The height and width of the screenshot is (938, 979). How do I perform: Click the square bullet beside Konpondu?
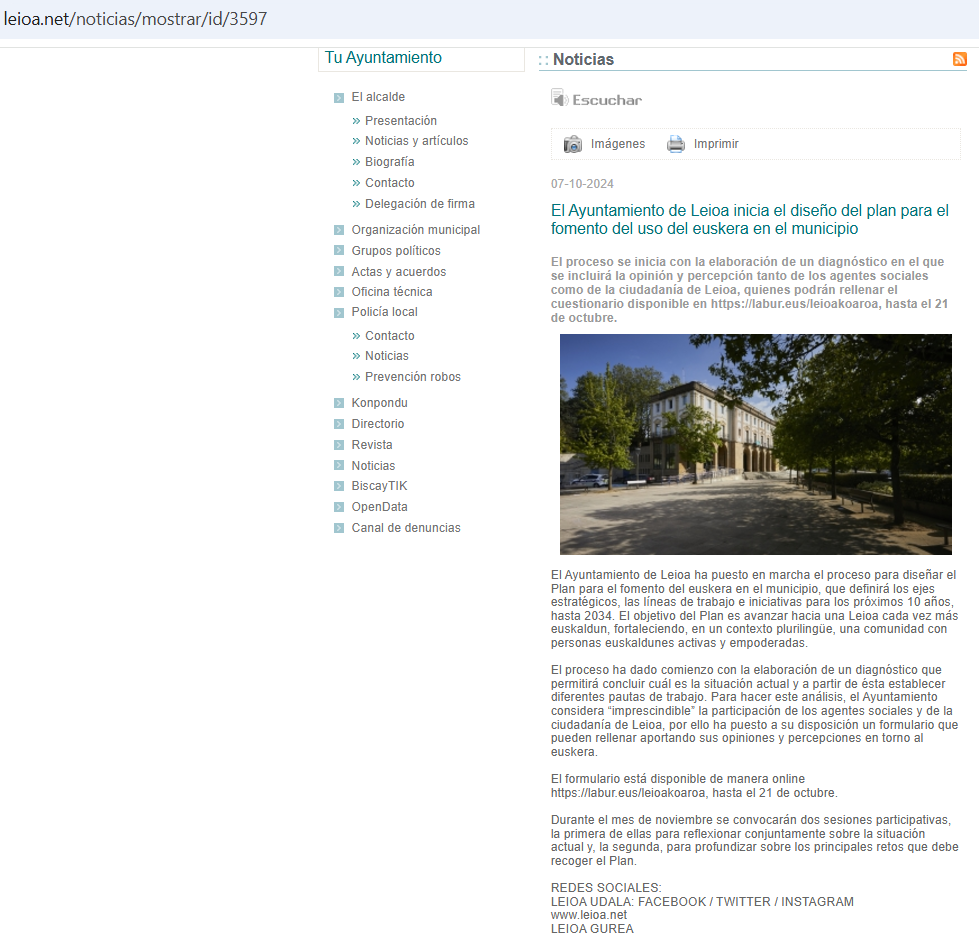tap(339, 404)
